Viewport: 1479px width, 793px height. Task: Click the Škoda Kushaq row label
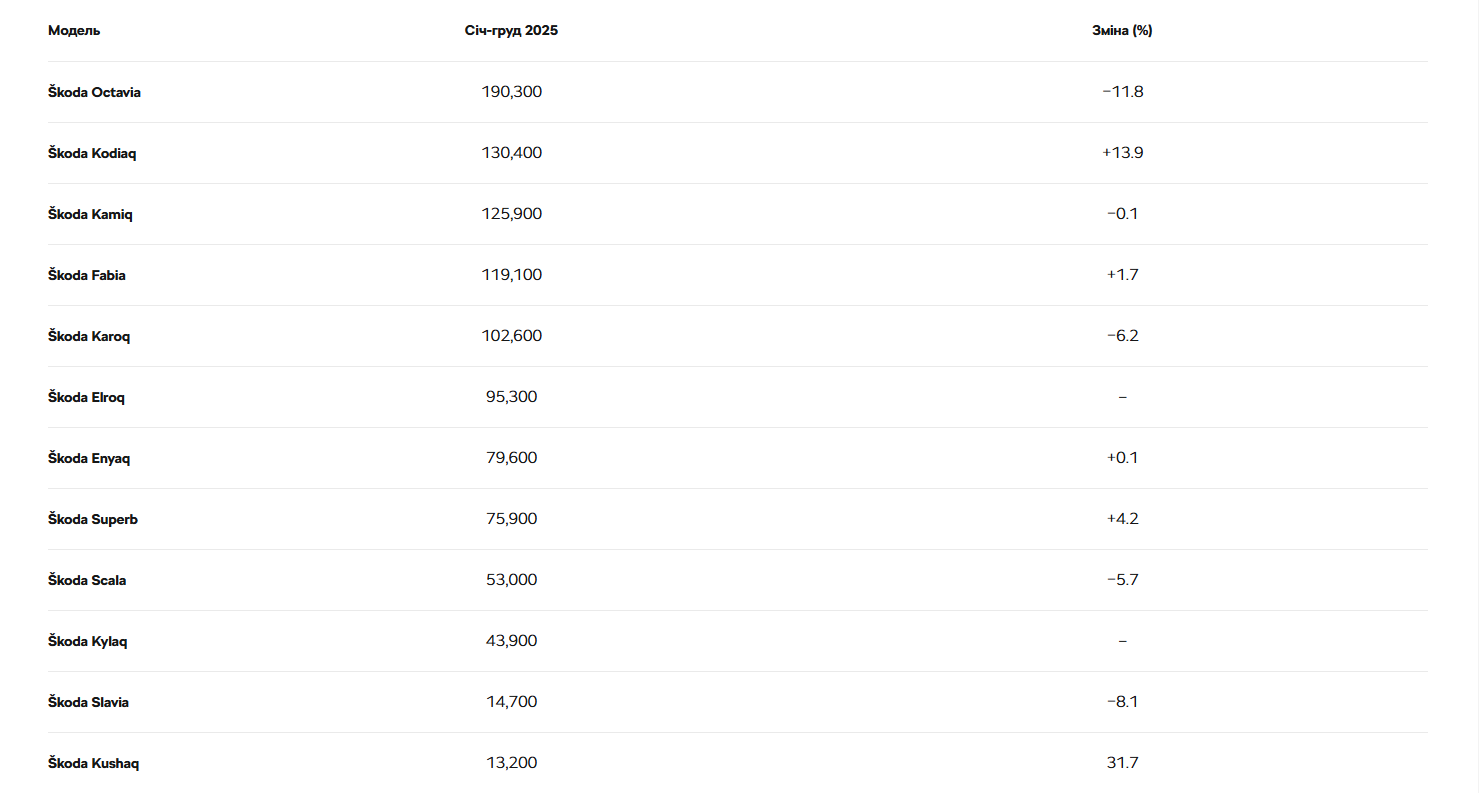(93, 763)
